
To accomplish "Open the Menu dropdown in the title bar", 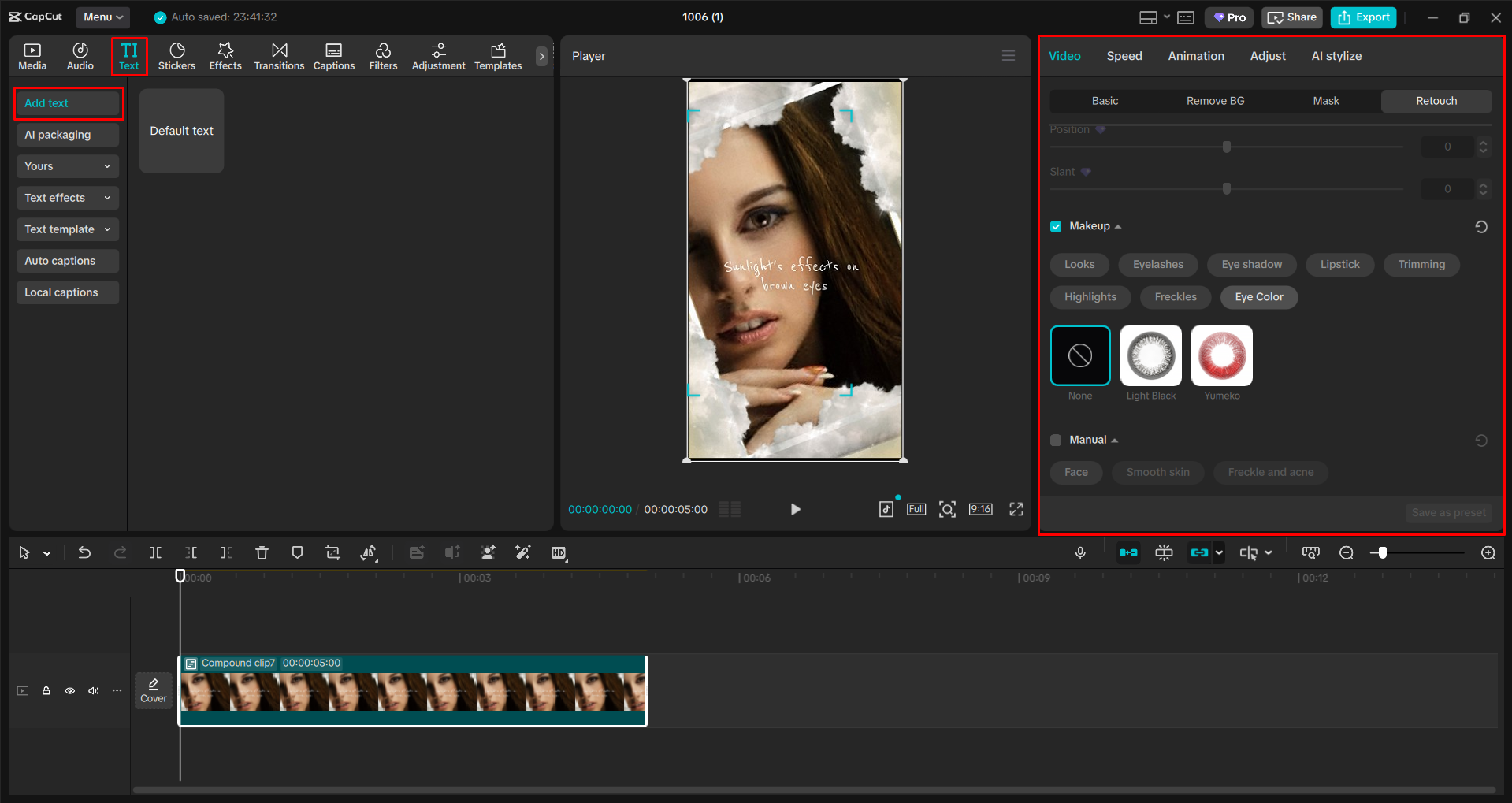I will point(102,17).
